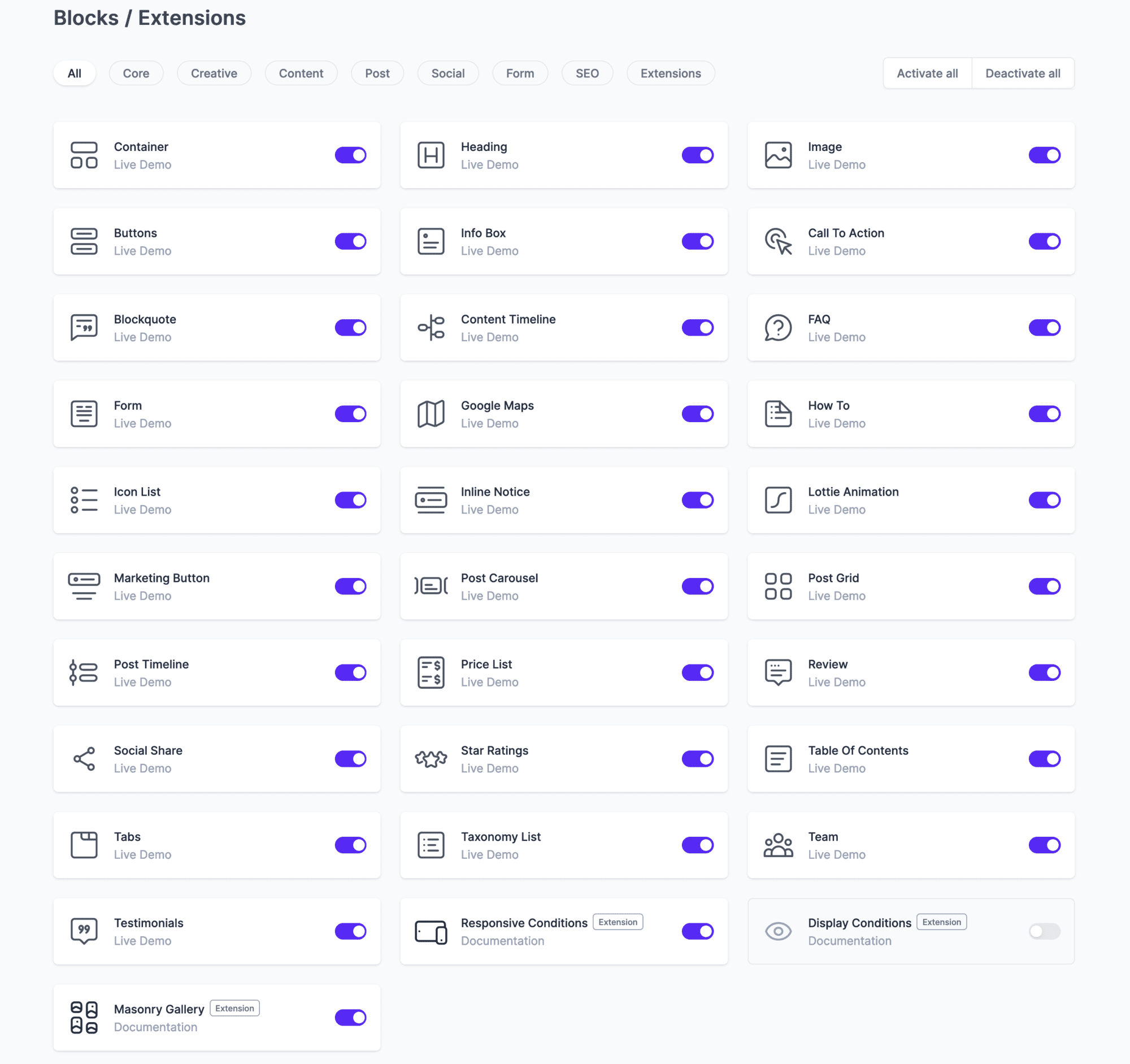This screenshot has height=1064, width=1130.
Task: Click the Masonry Gallery icon
Action: (x=84, y=1018)
